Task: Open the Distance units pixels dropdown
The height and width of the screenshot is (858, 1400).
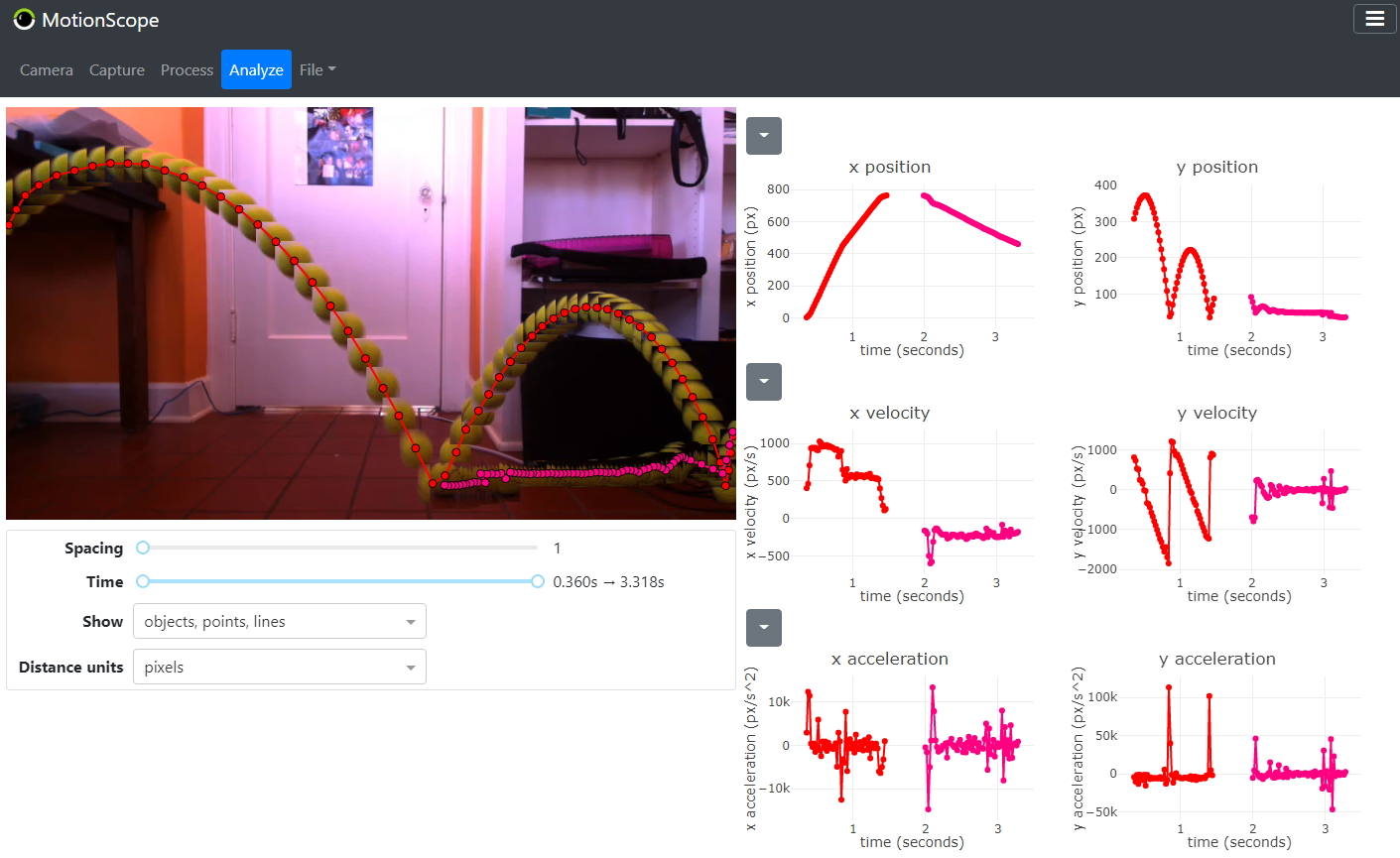Action: 279,668
